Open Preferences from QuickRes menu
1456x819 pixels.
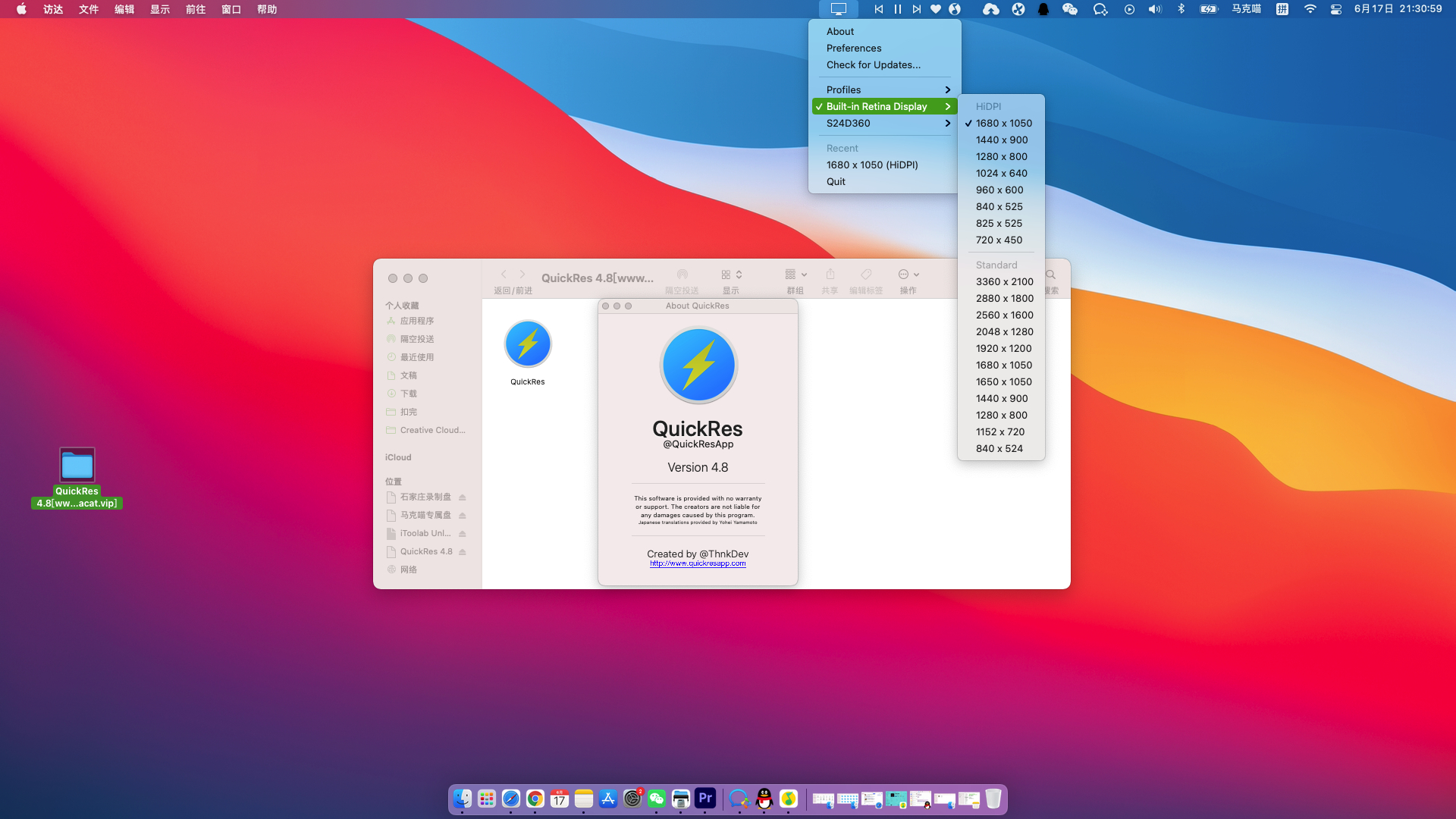(885, 48)
